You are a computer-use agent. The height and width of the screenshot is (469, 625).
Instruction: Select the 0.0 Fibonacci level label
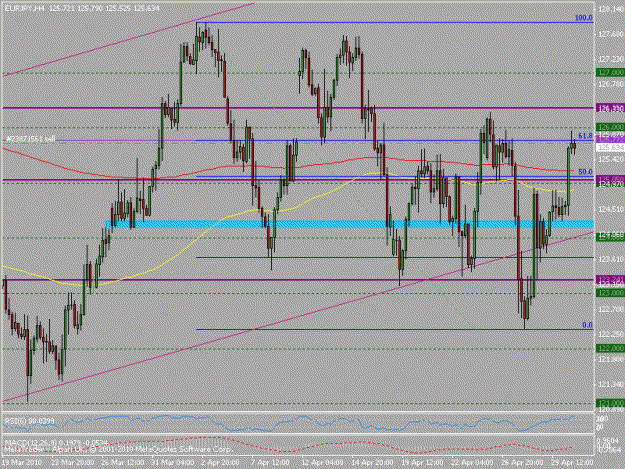pyautogui.click(x=587, y=325)
